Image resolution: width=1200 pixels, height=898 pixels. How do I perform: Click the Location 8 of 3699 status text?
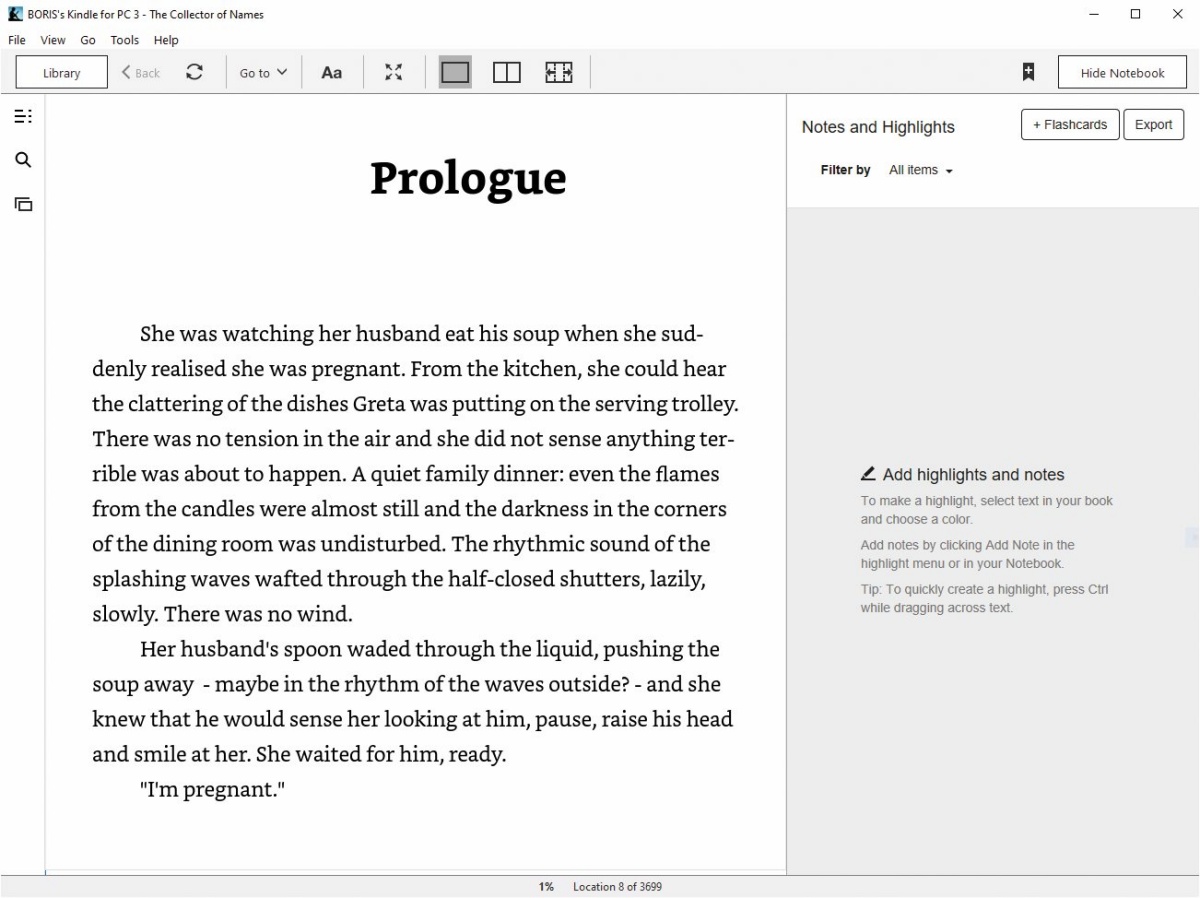point(617,887)
